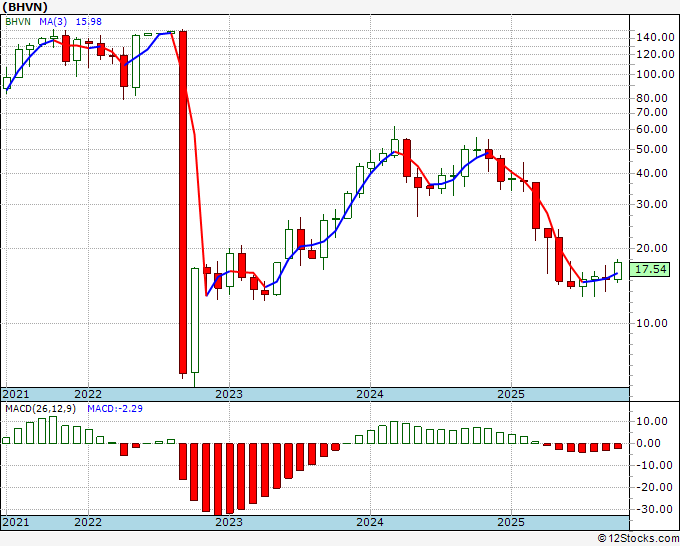Click the MACD axis -20.00 label

pos(652,487)
